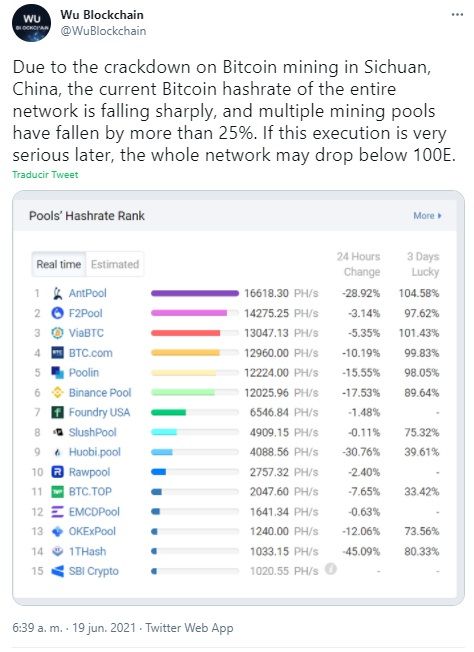Click the Wu Blockchain profile avatar
This screenshot has width=474, height=652.
coord(31,23)
